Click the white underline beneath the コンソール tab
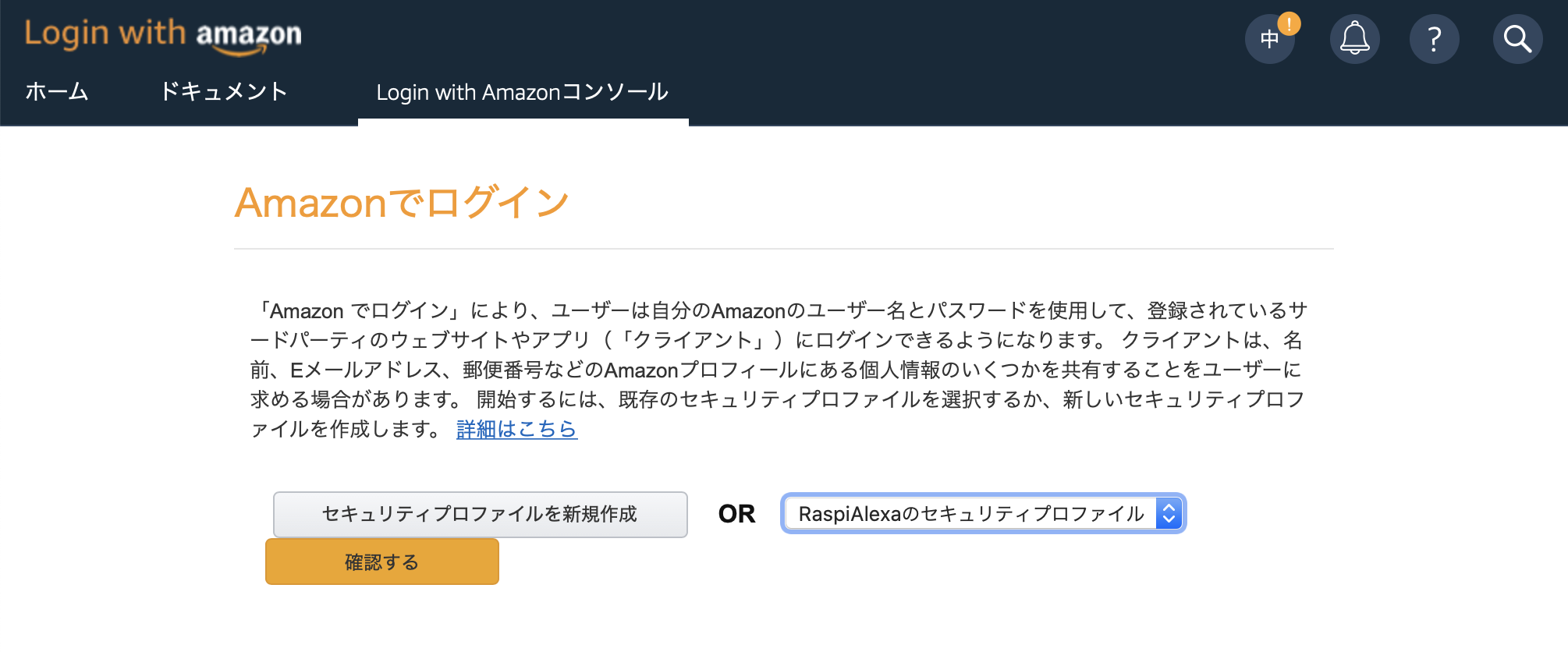1568x652 pixels. pyautogui.click(x=523, y=122)
